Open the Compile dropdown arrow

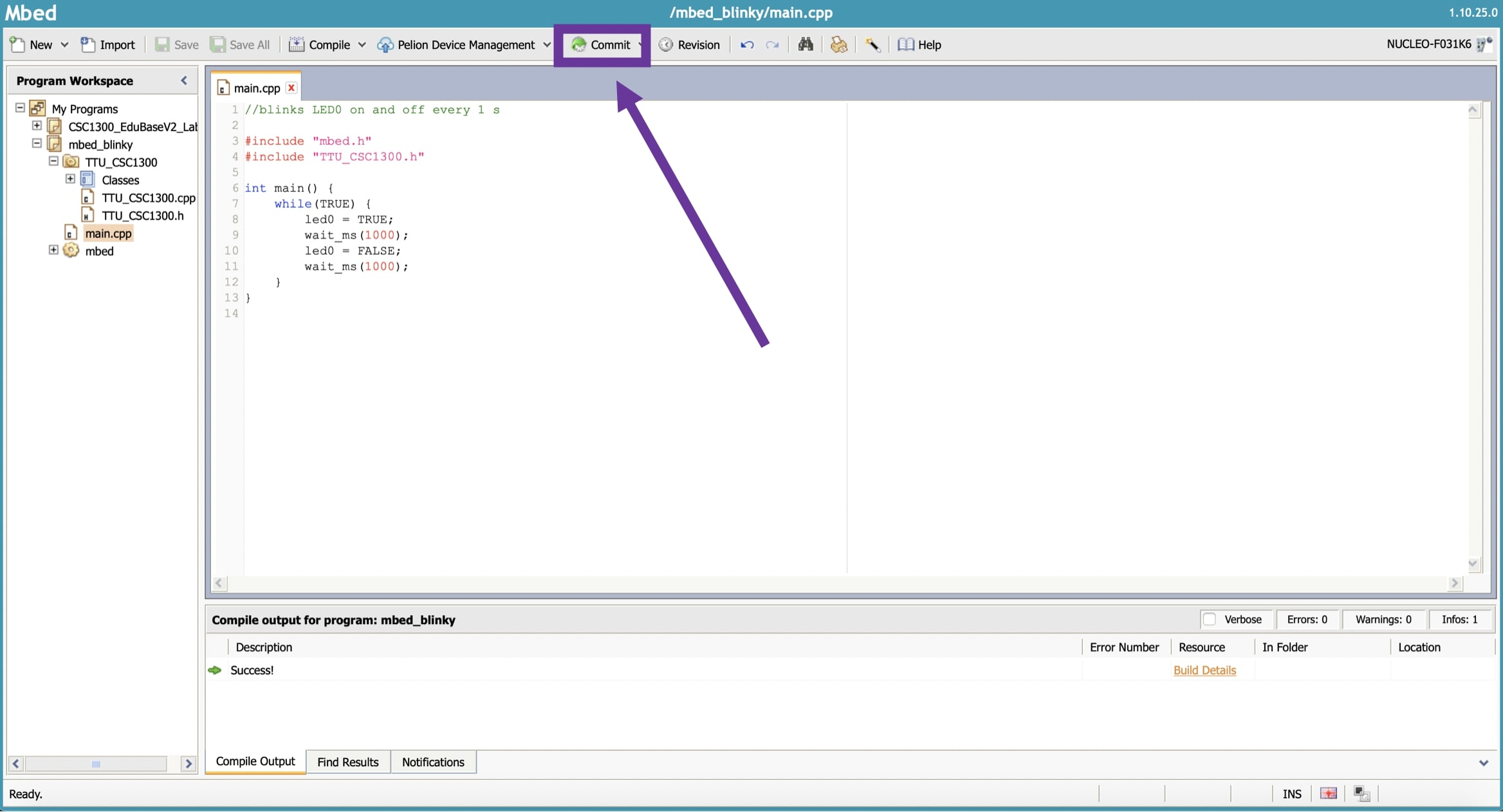[x=362, y=44]
